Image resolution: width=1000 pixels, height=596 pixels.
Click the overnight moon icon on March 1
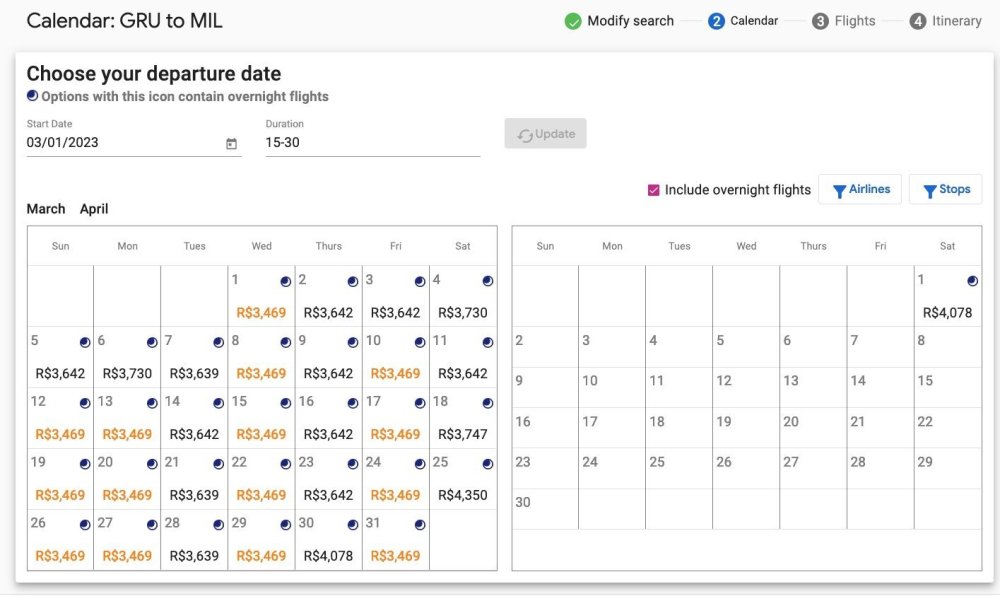click(285, 282)
